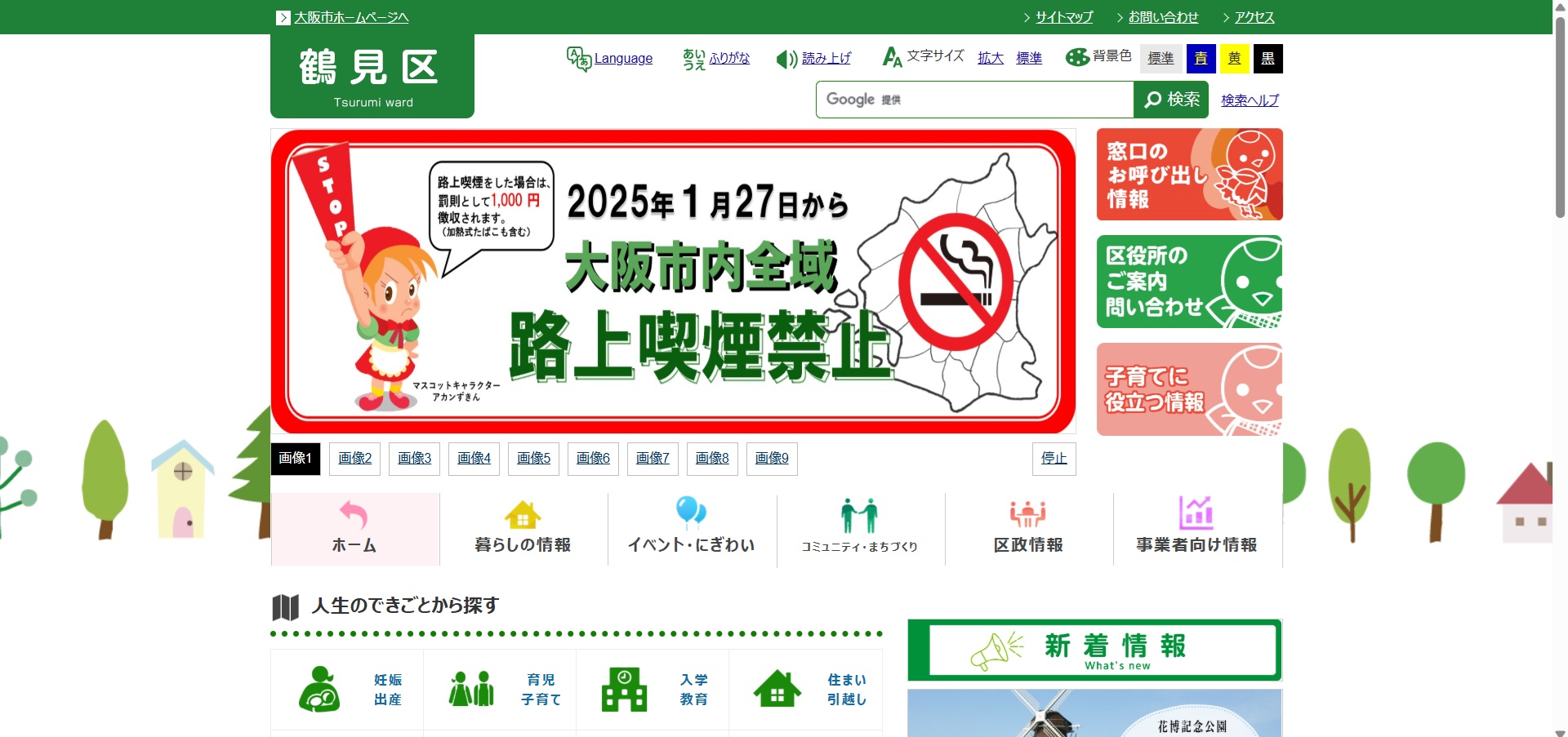Open the アクセス link
The width and height of the screenshot is (1568, 737).
tap(1254, 17)
